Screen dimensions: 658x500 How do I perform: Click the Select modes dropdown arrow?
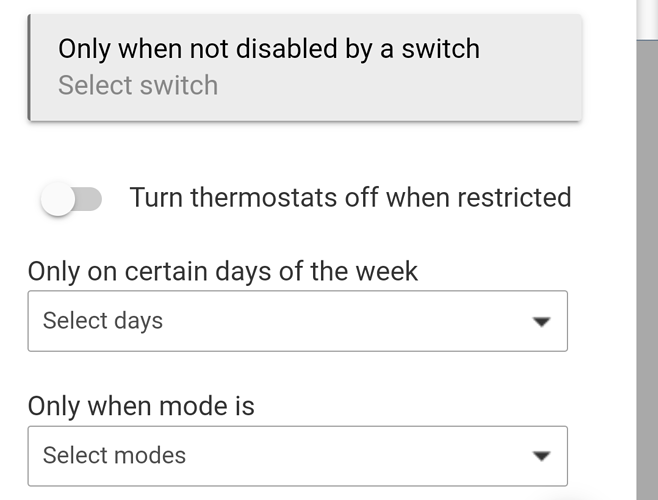(x=541, y=456)
